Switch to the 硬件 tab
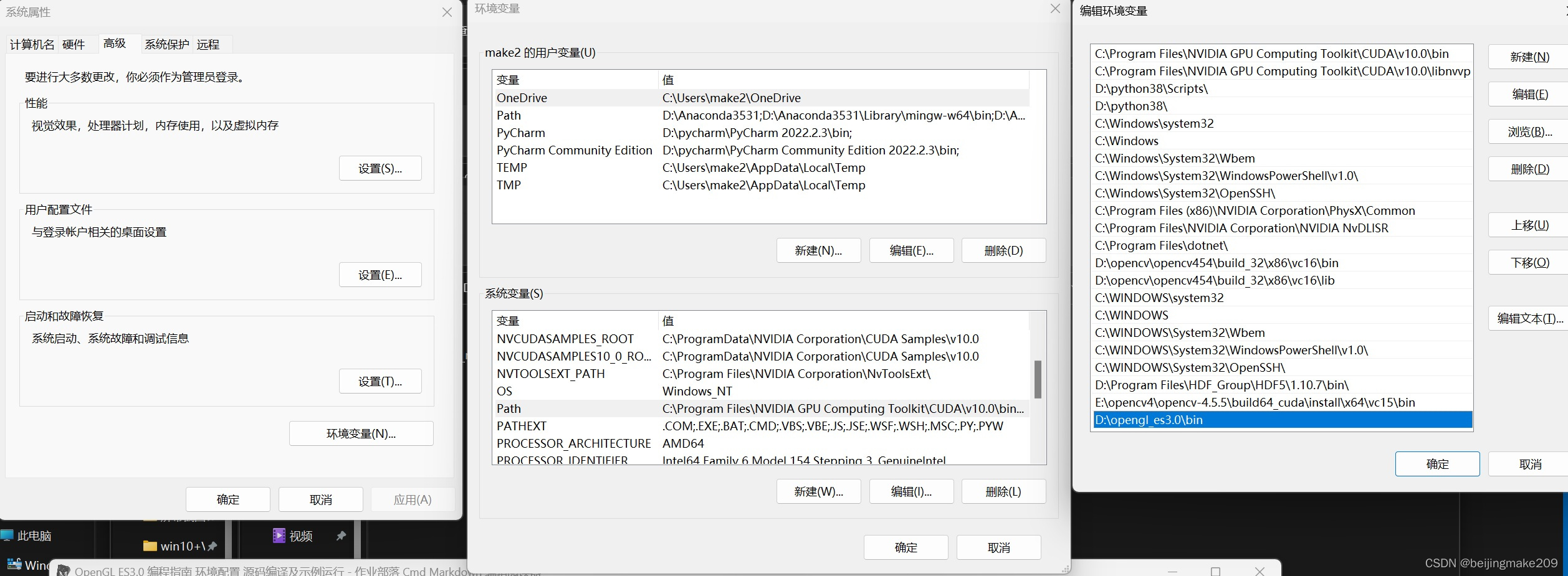 tap(74, 44)
